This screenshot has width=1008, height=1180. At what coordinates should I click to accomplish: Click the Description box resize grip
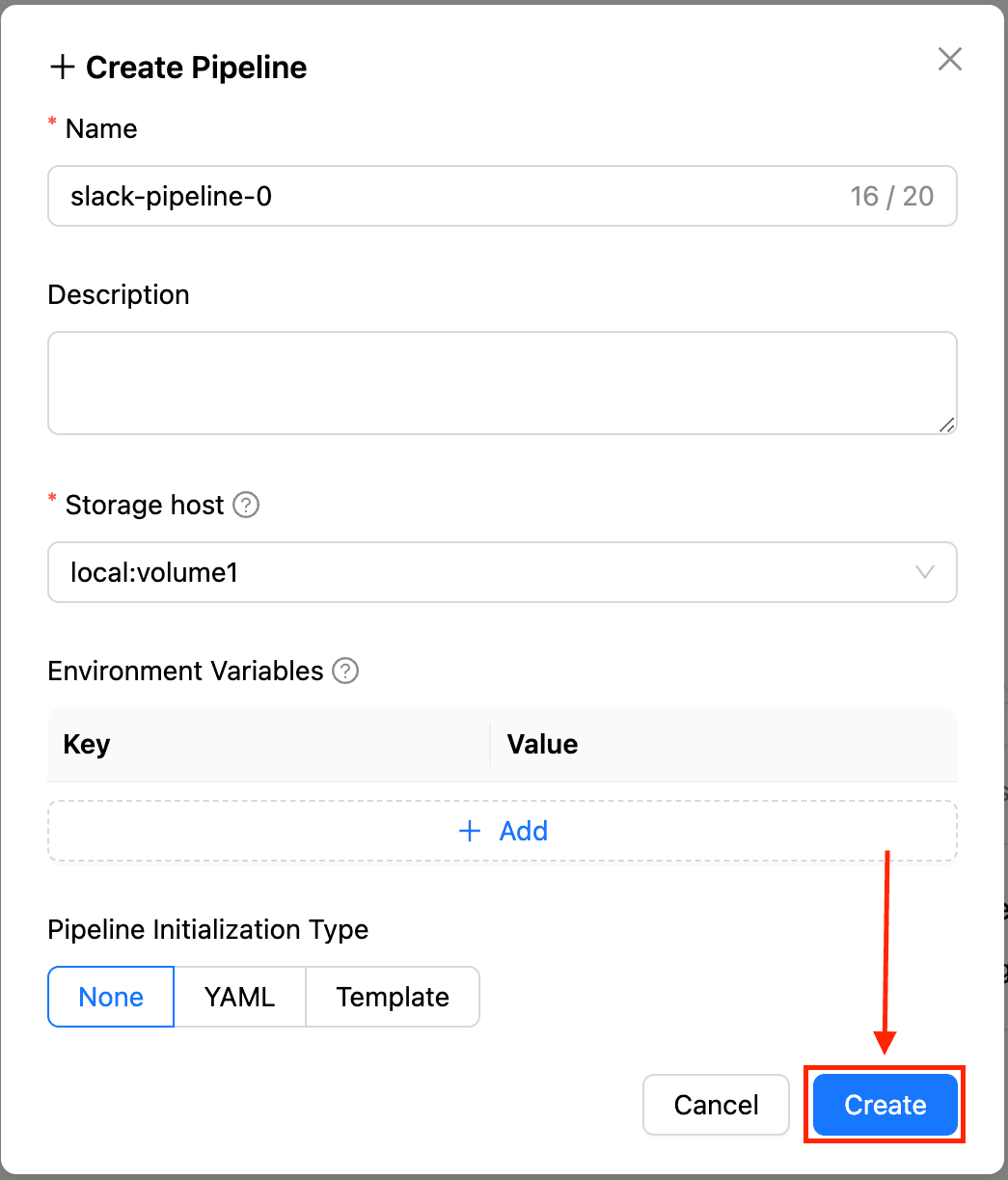click(x=946, y=424)
